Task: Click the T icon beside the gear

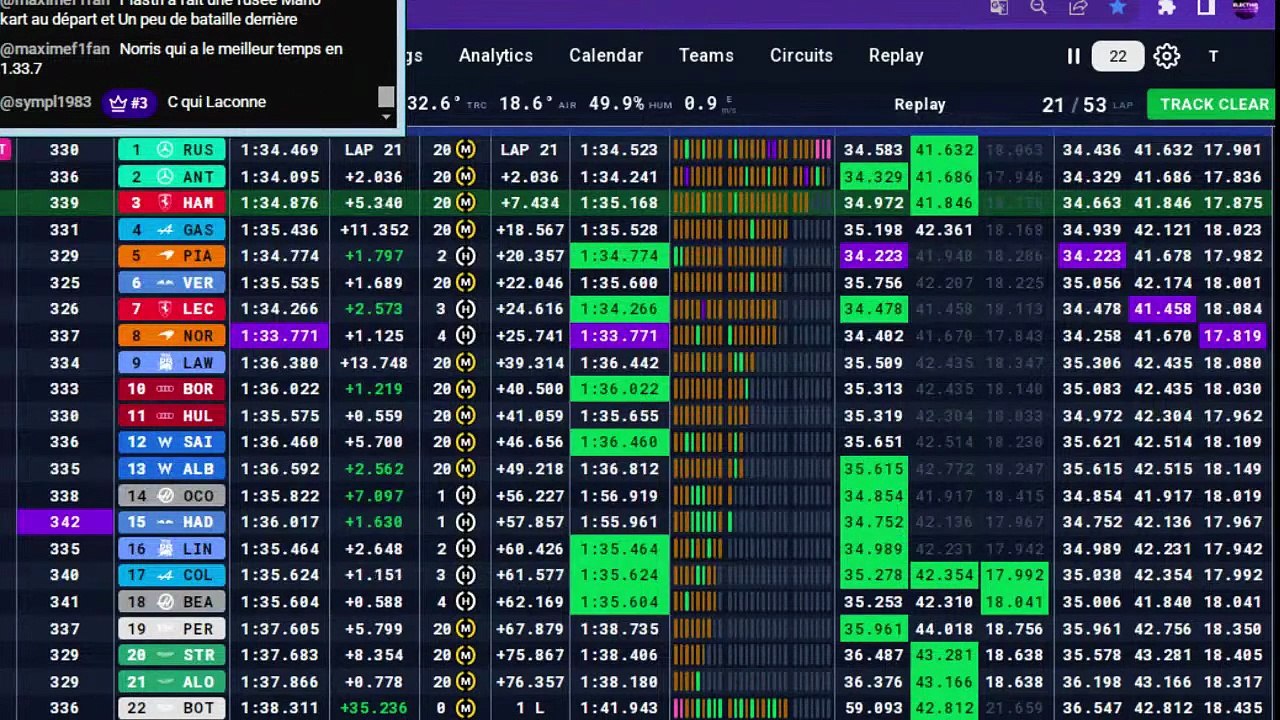Action: pyautogui.click(x=1213, y=56)
